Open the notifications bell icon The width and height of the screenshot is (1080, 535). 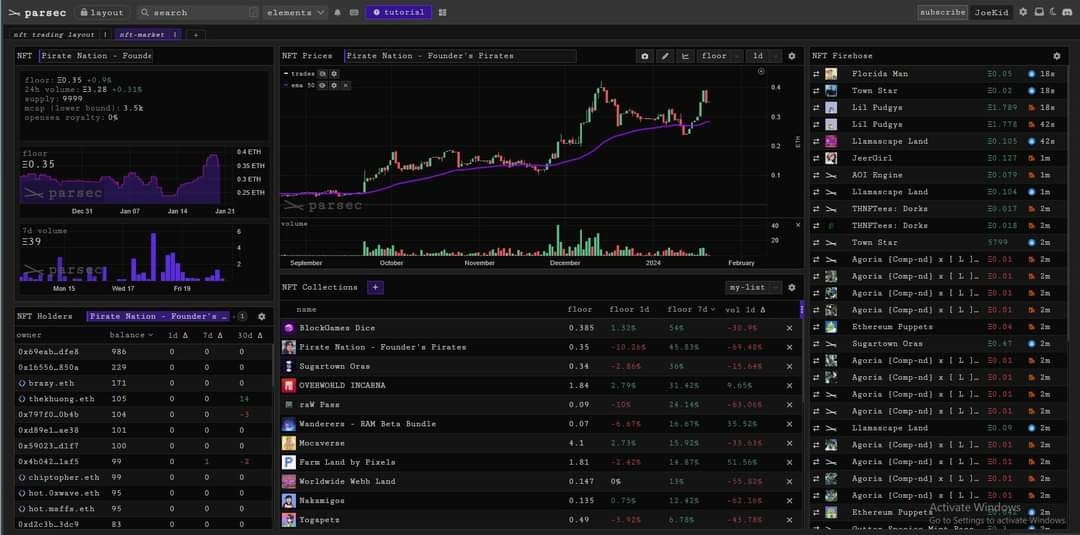pos(338,12)
